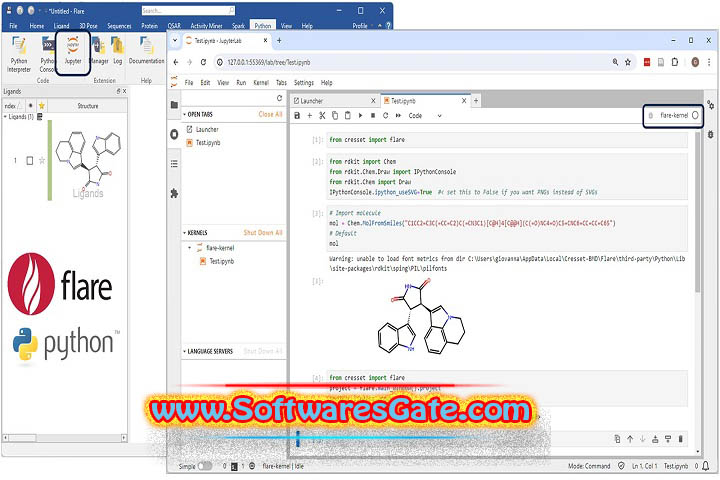Image resolution: width=720 pixels, height=480 pixels.
Task: Open the Profile dropdown in Flare
Action: coord(362,26)
